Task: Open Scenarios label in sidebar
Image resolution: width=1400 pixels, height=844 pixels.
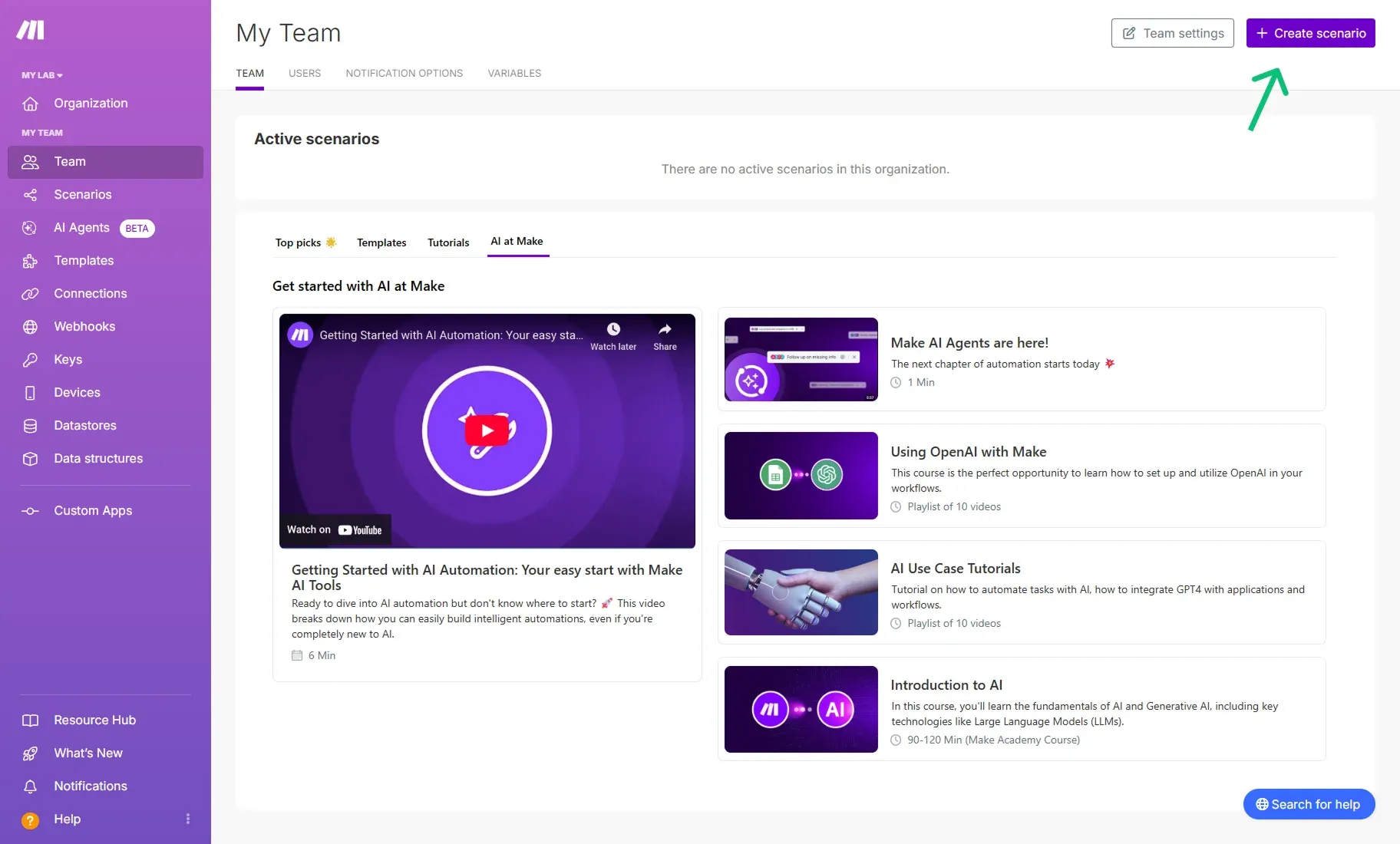Action: coord(83,195)
